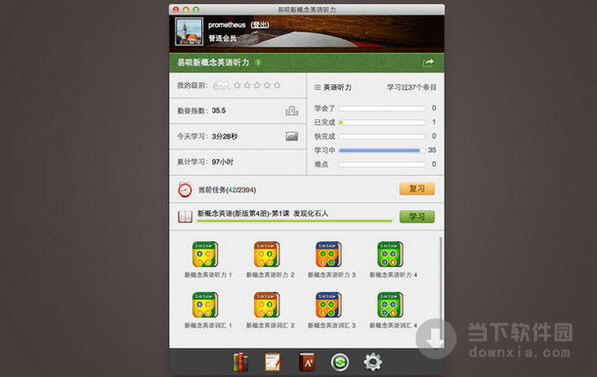
Task: Click the prometheus profile avatar
Action: pyautogui.click(x=189, y=32)
